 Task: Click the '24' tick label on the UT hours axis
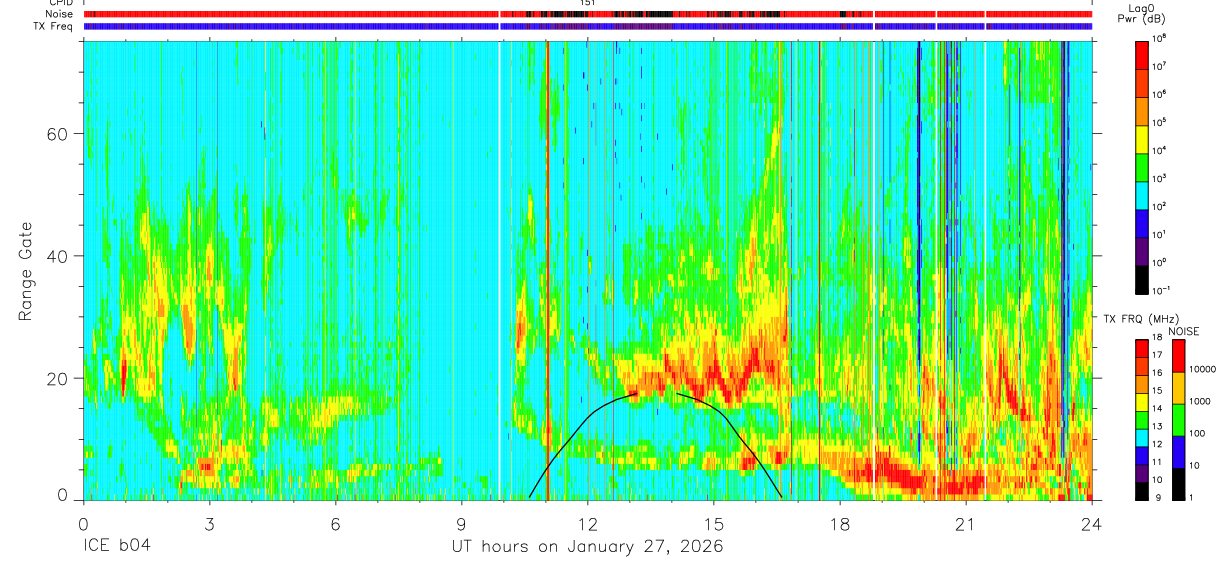click(1091, 524)
